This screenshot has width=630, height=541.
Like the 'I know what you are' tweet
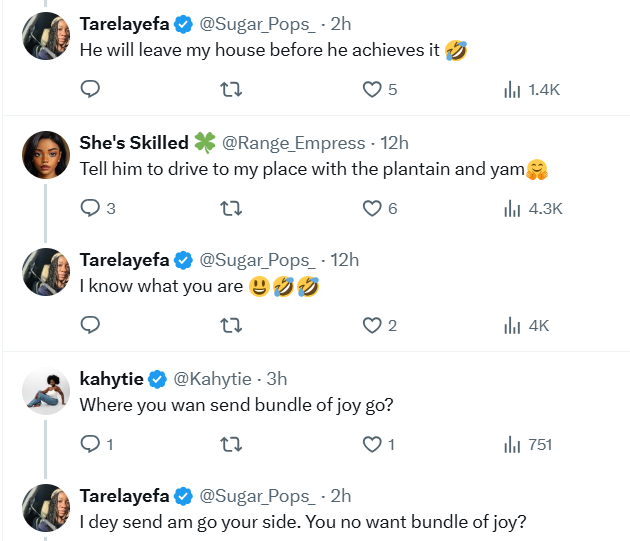click(x=372, y=325)
